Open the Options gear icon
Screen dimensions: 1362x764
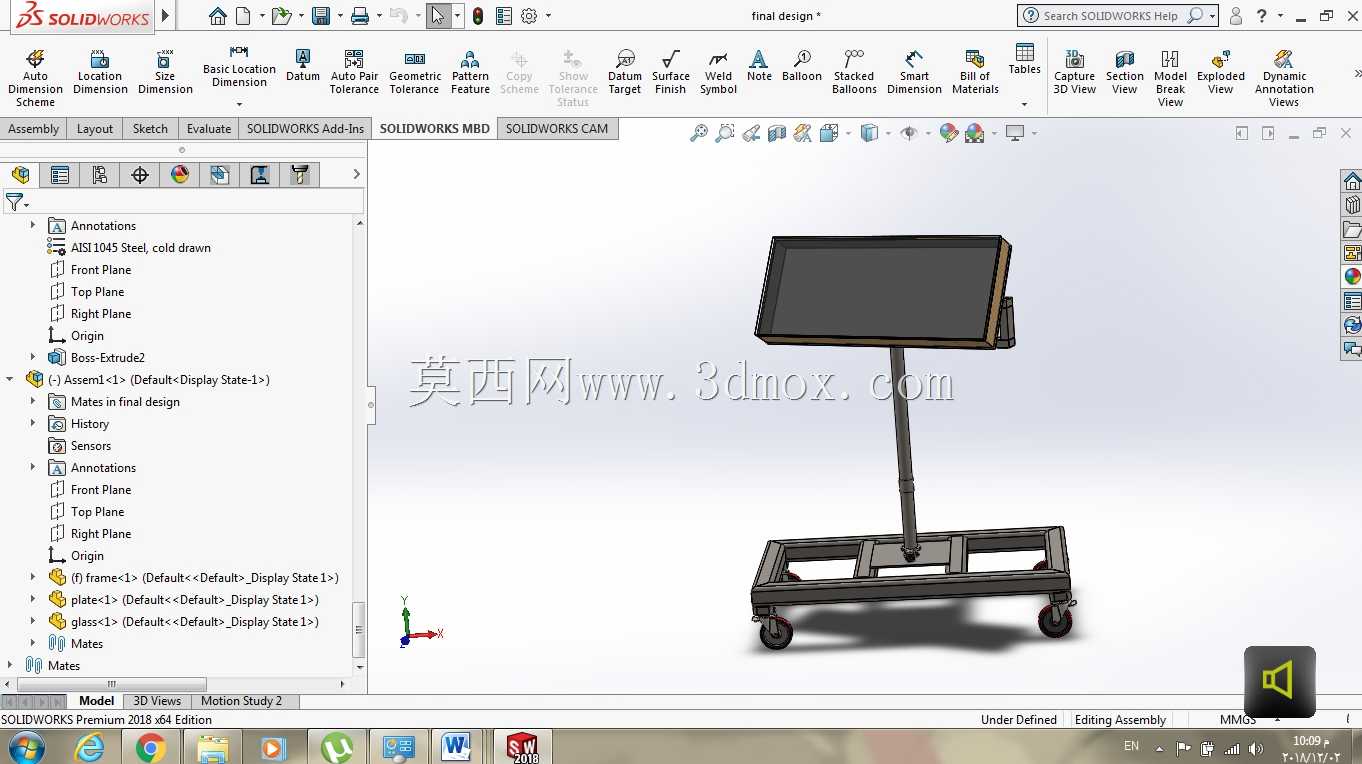pos(529,16)
